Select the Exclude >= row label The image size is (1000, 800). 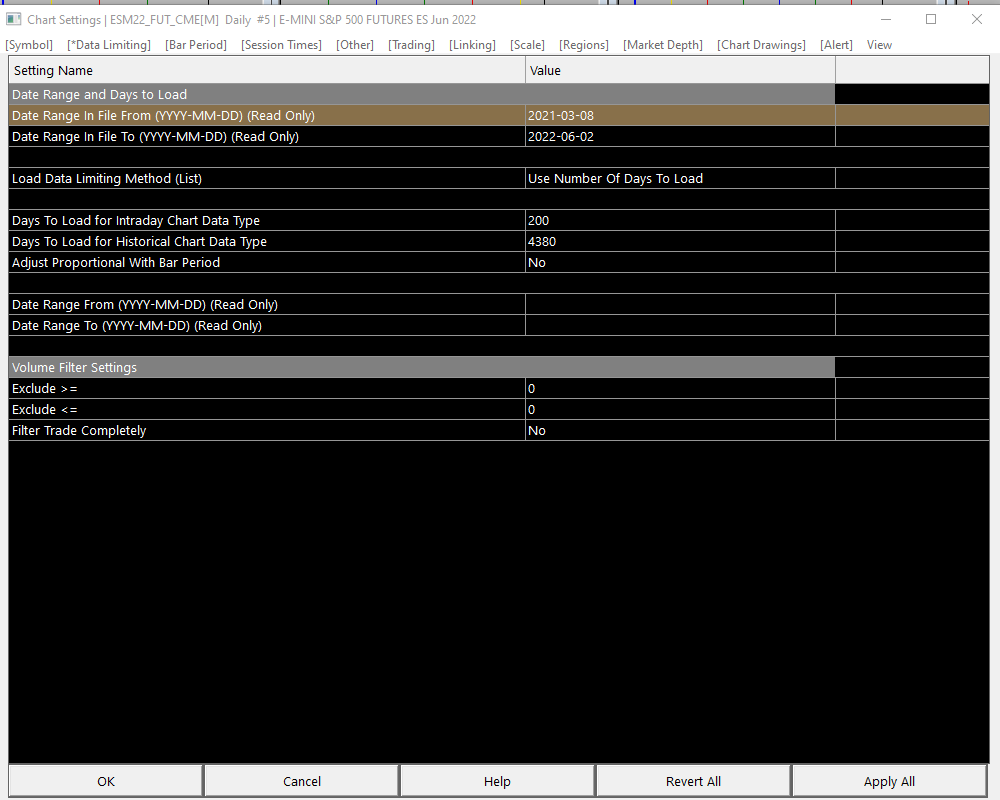click(45, 389)
